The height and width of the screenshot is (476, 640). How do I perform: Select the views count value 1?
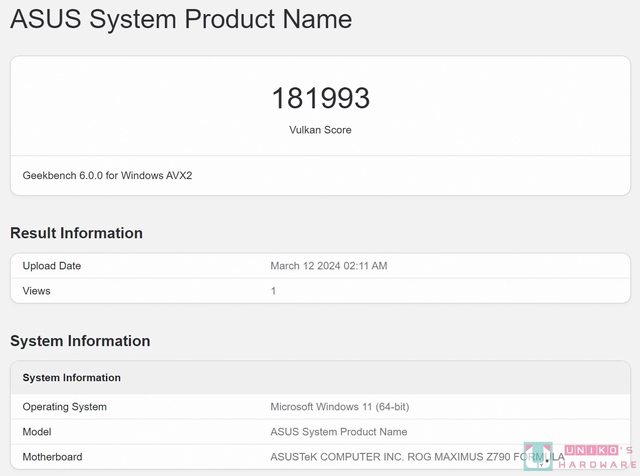click(273, 291)
